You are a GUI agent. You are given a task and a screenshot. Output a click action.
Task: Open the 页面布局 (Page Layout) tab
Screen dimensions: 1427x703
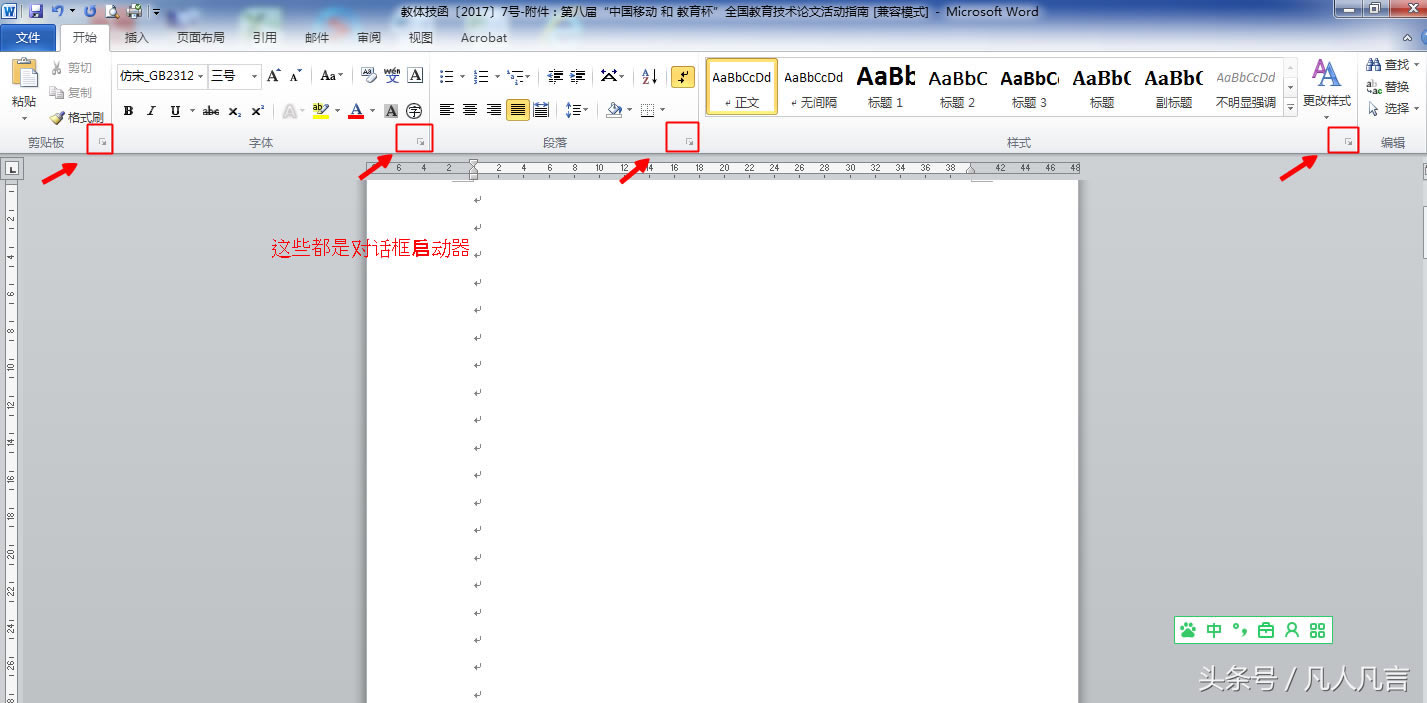[x=200, y=38]
